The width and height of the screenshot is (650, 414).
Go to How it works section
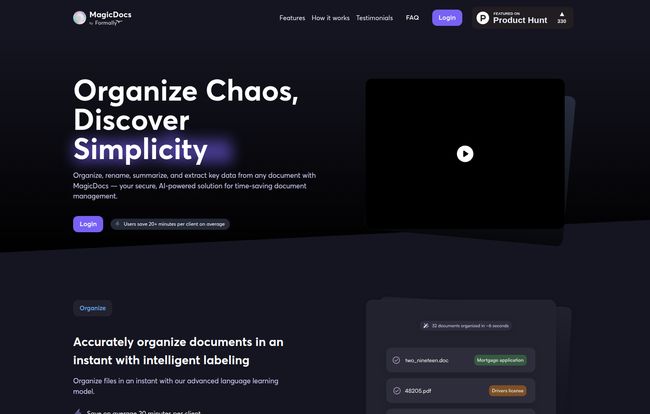(330, 18)
